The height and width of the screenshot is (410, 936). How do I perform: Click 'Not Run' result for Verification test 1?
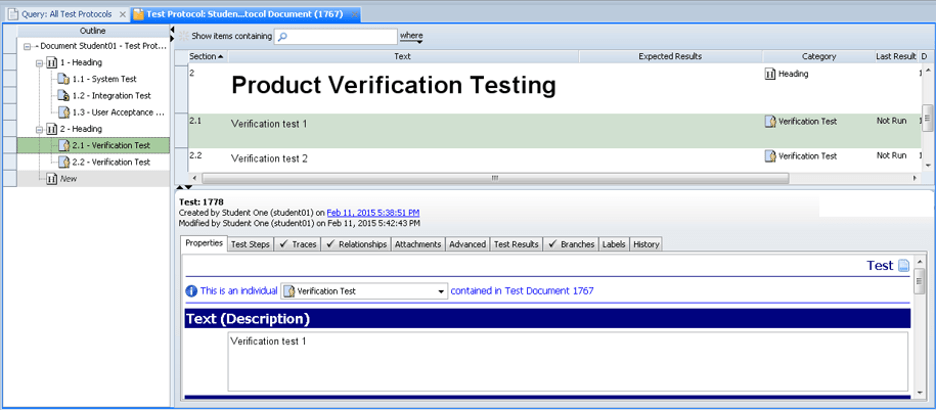click(891, 121)
